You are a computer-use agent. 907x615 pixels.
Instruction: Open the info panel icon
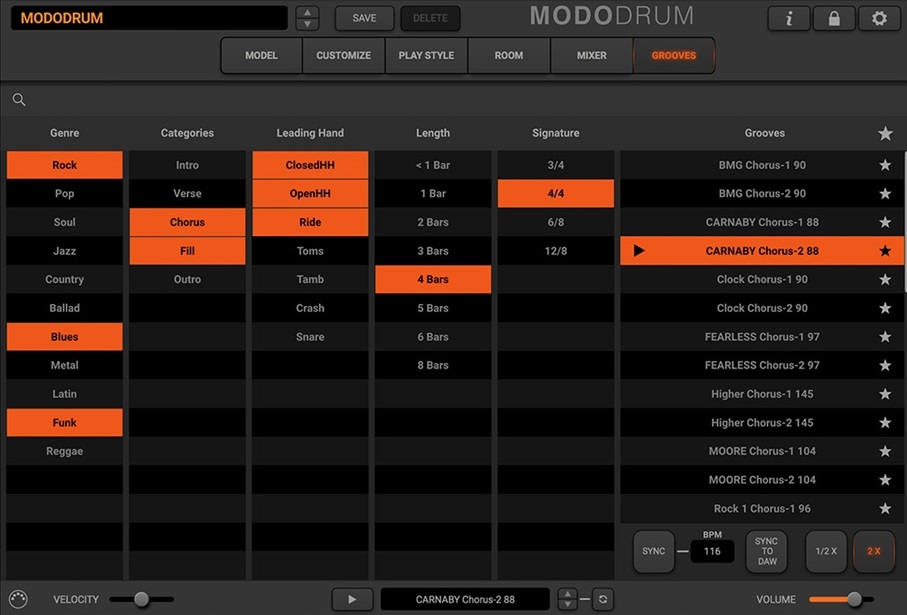pyautogui.click(x=789, y=19)
